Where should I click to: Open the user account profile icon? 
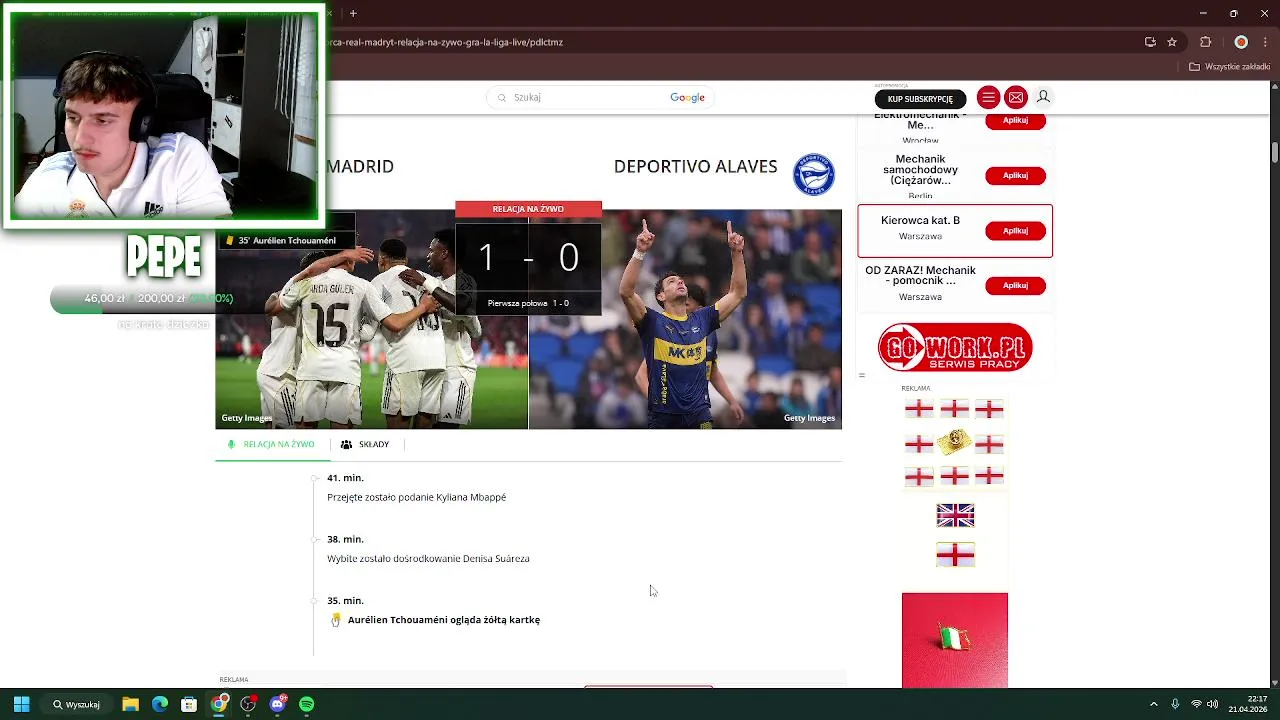pyautogui.click(x=1043, y=97)
